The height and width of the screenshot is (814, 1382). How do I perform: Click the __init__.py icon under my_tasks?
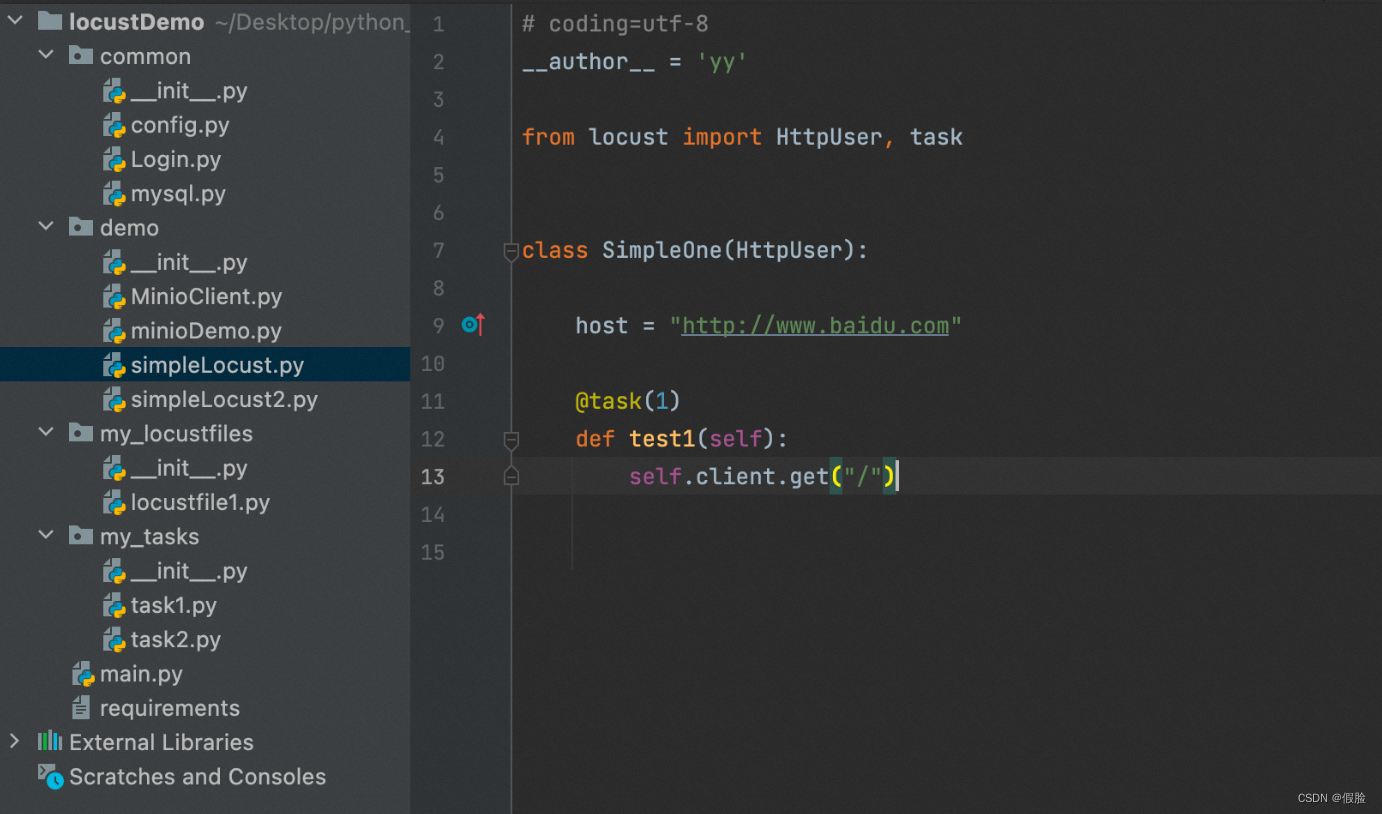click(114, 571)
